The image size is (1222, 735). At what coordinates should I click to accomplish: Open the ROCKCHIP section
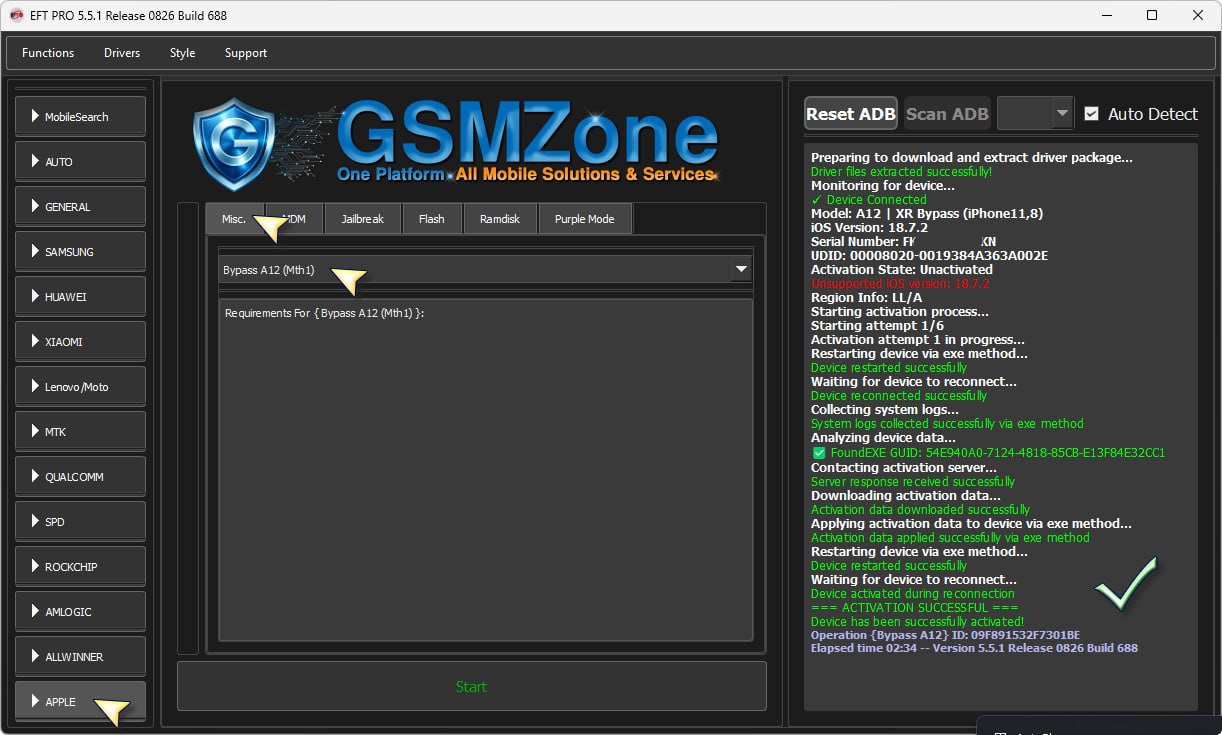tap(81, 566)
